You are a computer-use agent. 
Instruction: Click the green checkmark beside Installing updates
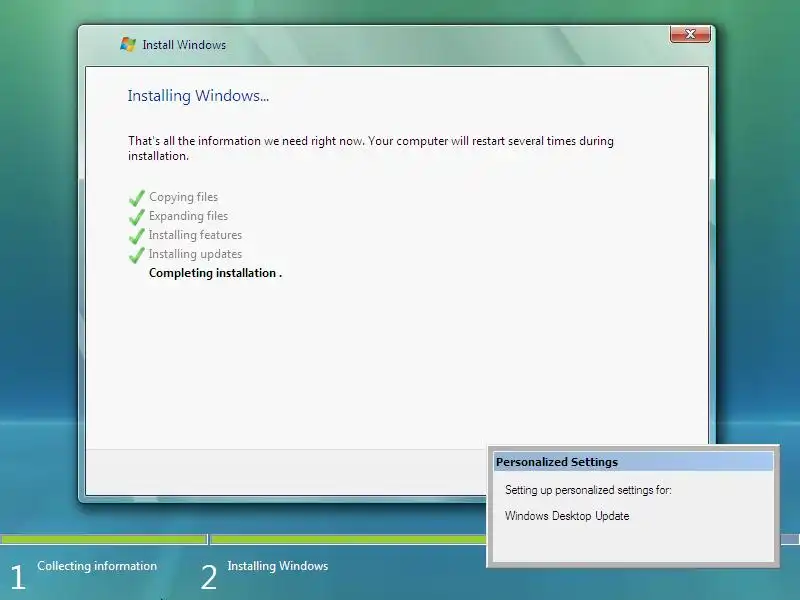point(137,255)
